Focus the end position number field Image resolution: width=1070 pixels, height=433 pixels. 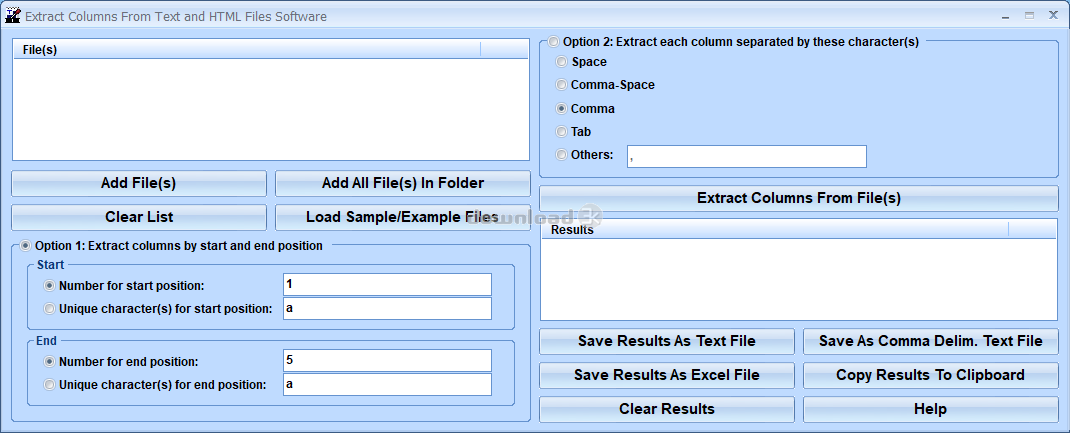(387, 360)
